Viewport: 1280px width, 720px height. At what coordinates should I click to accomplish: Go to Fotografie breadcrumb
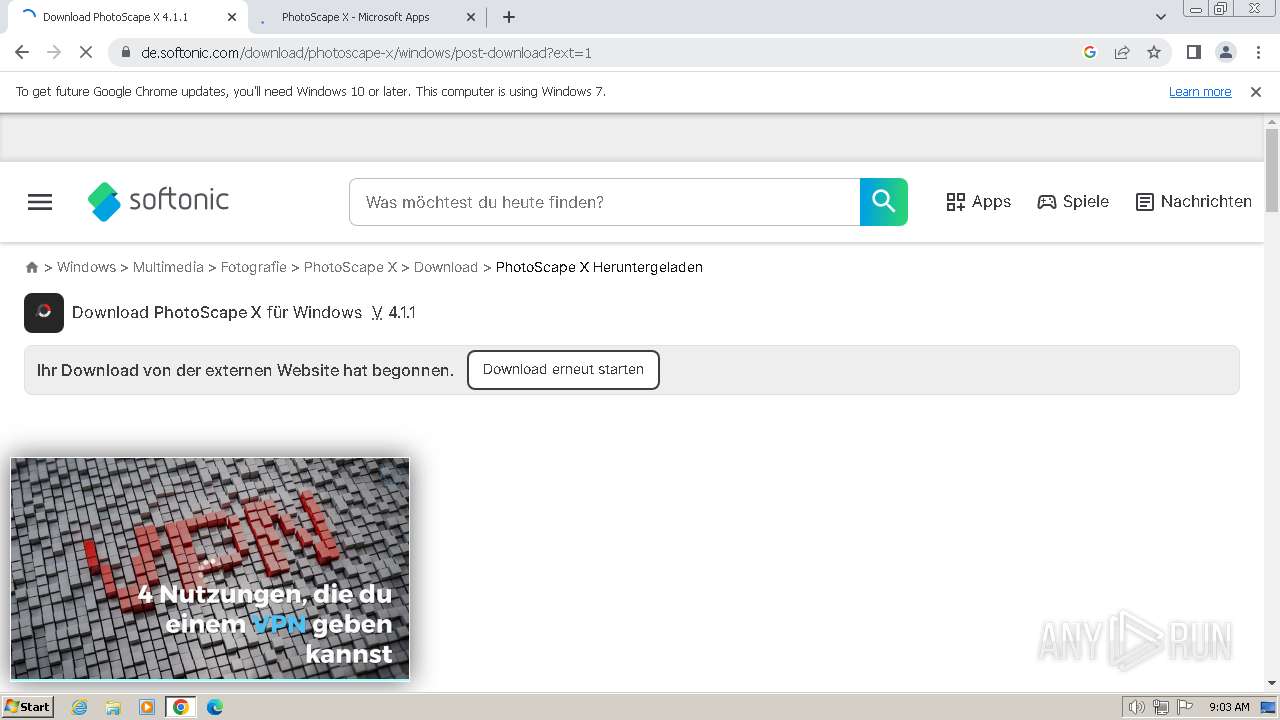point(254,267)
